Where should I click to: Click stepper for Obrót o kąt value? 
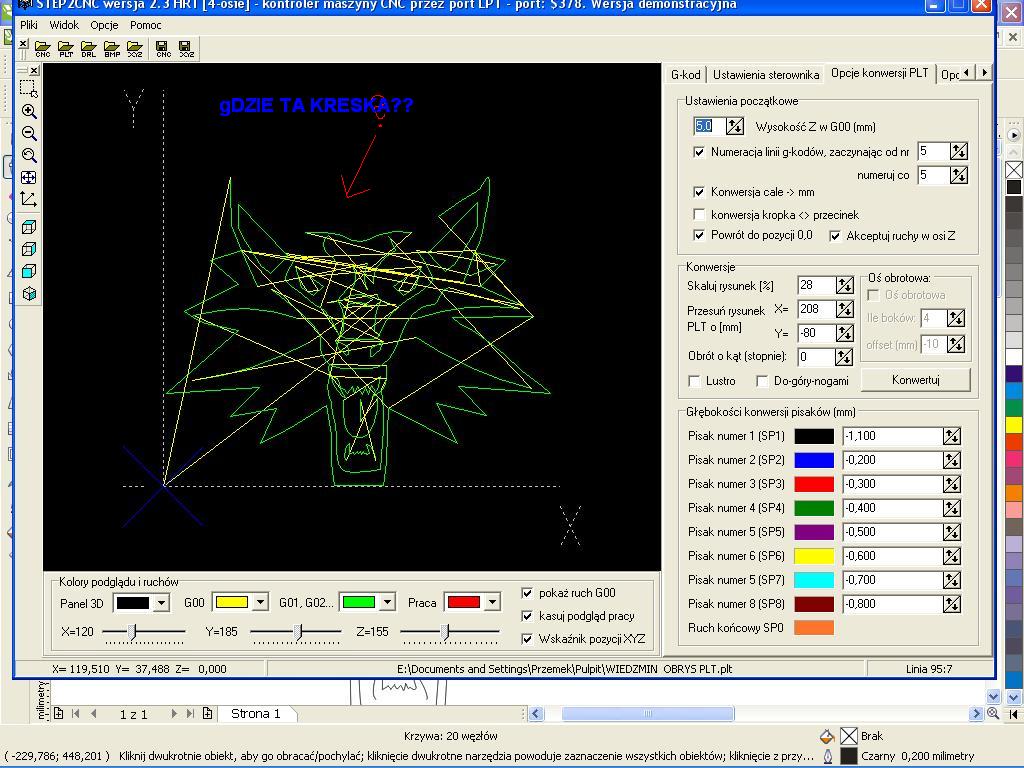pos(844,357)
